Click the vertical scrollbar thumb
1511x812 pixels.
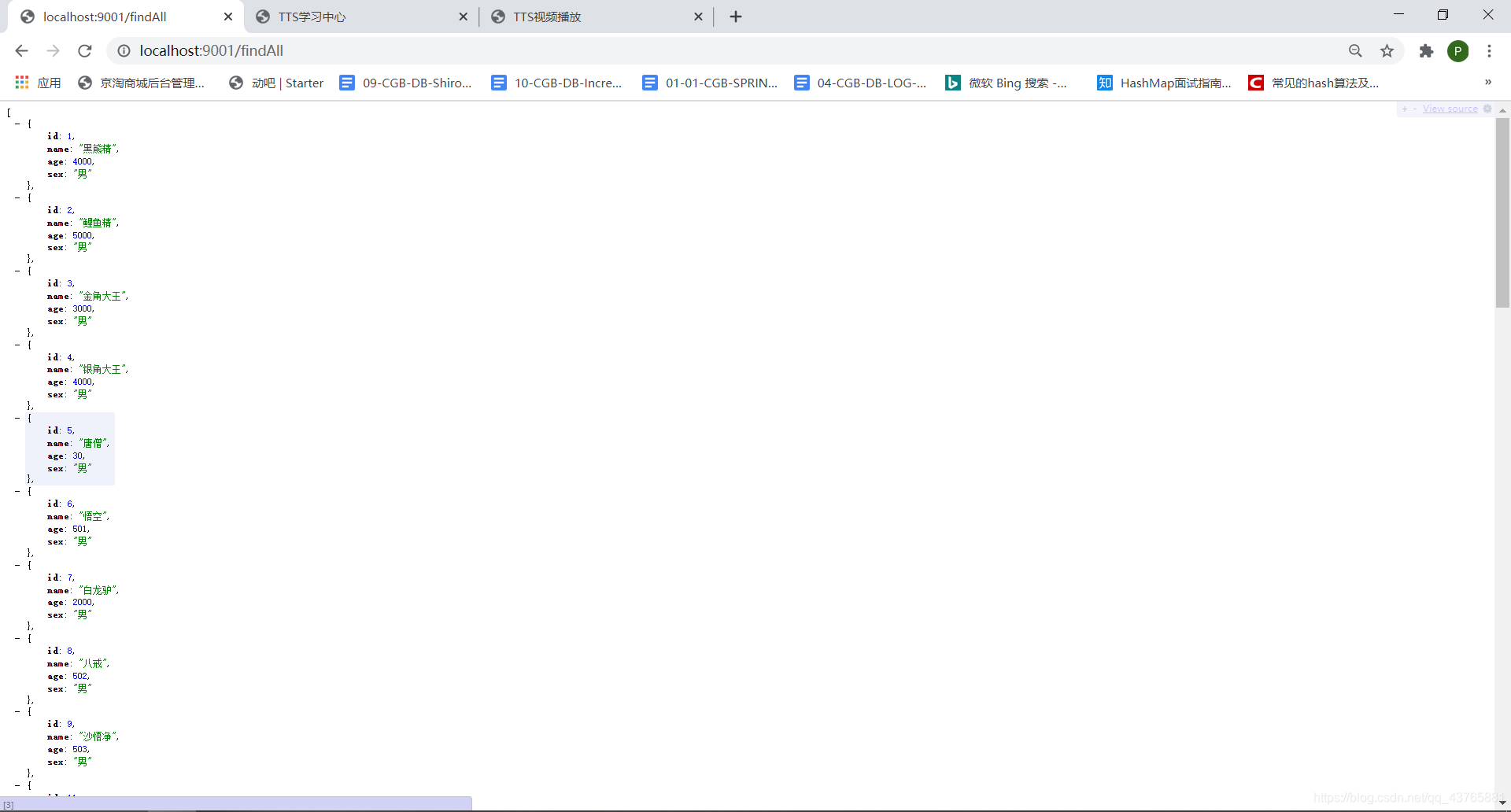1502,212
